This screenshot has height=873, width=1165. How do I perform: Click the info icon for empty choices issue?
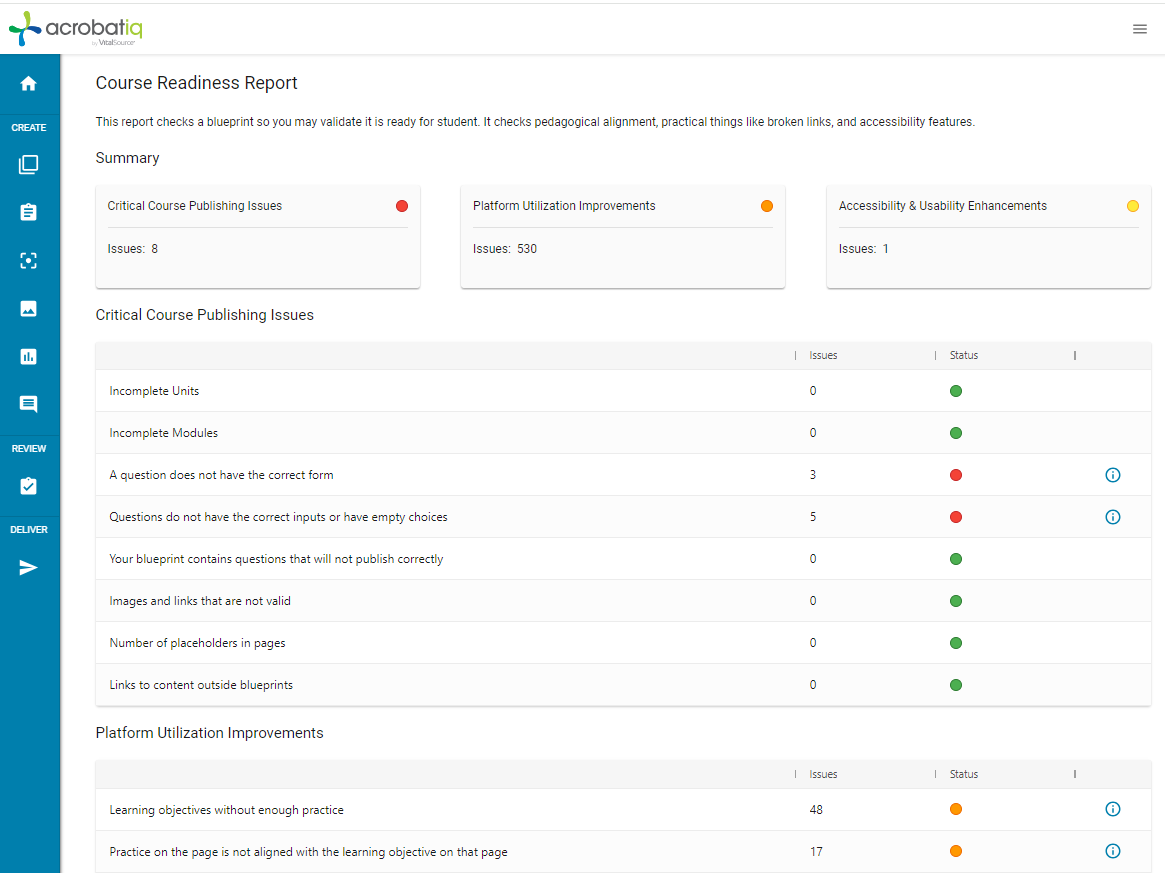(x=1113, y=517)
